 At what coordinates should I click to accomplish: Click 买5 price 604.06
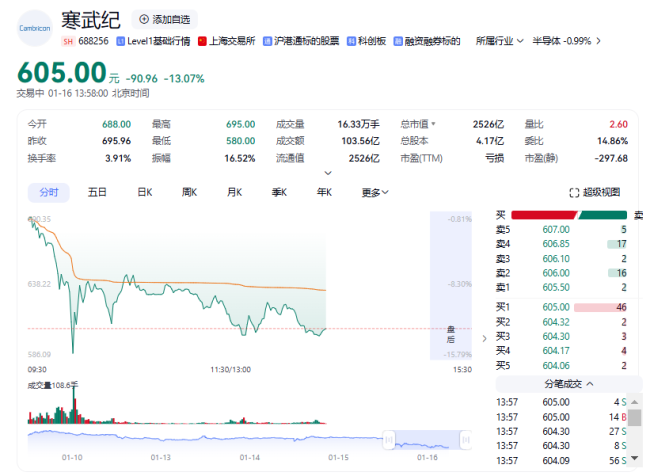coord(556,366)
